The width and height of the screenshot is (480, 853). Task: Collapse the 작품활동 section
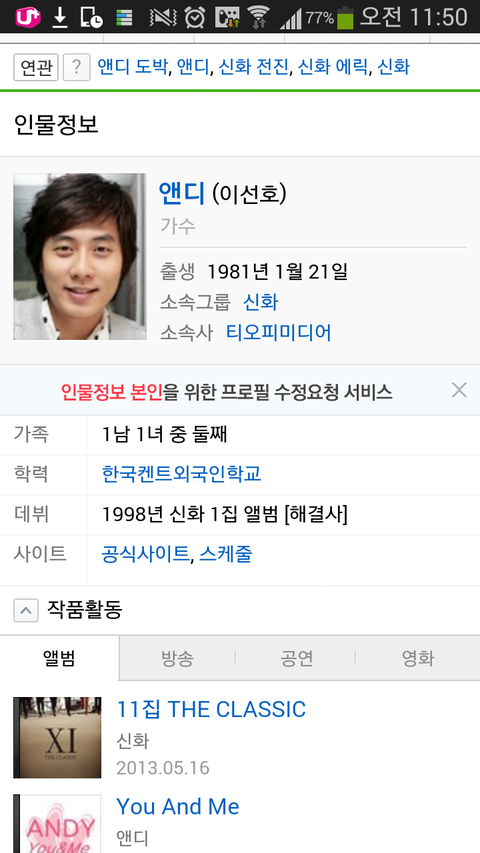tap(26, 610)
